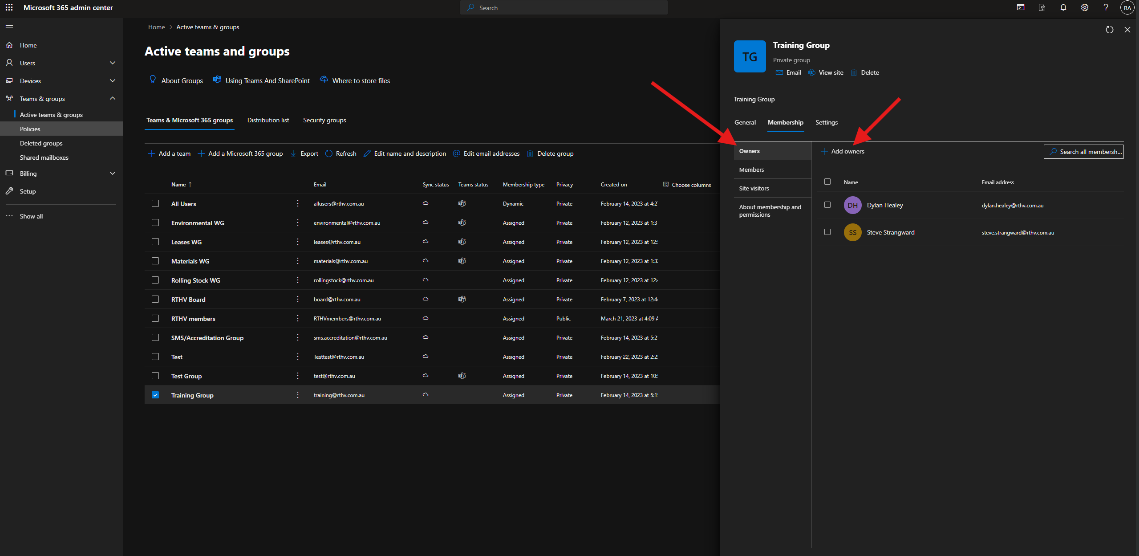Viewport: 1139px width, 556px height.
Task: Select the Rolling Stock WG row checkbox
Action: point(155,281)
